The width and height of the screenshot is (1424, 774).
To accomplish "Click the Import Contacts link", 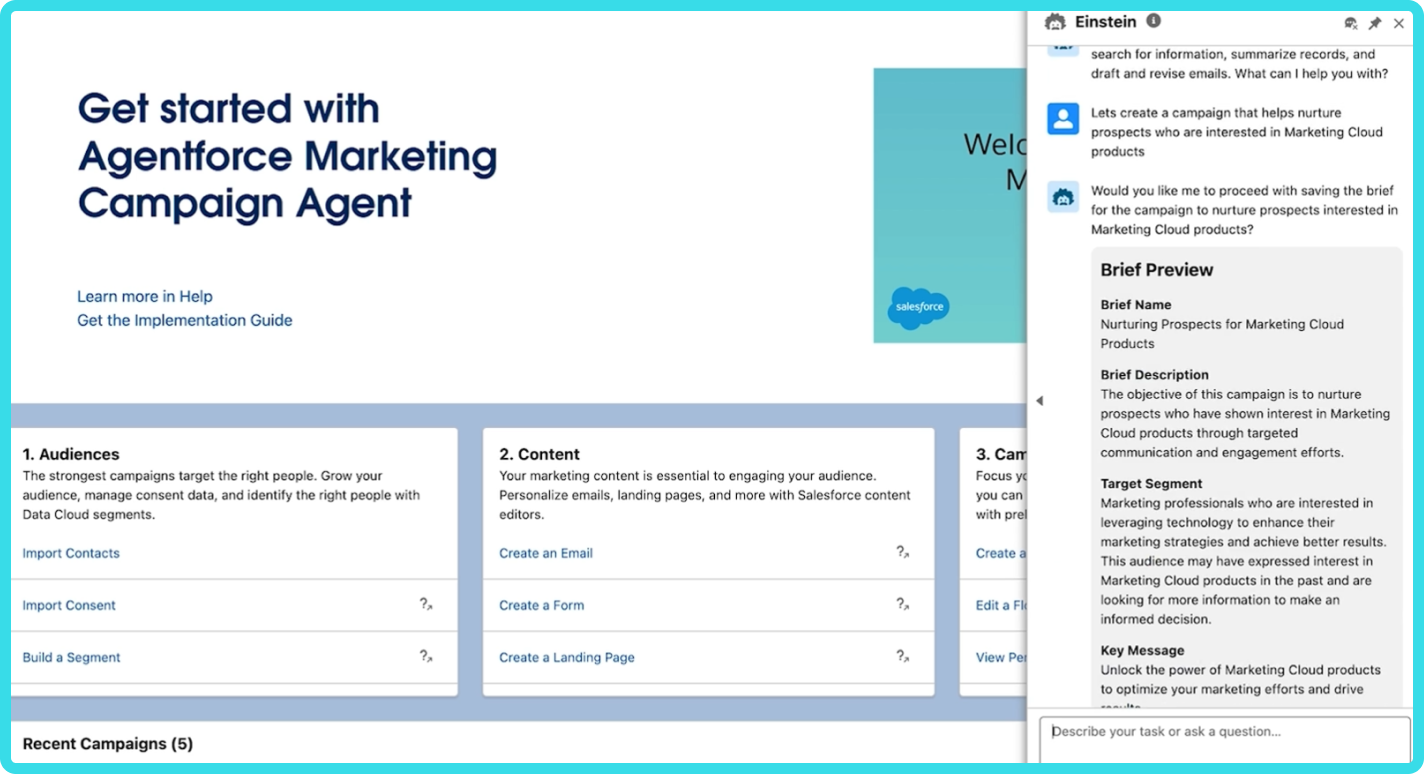I will [x=71, y=553].
